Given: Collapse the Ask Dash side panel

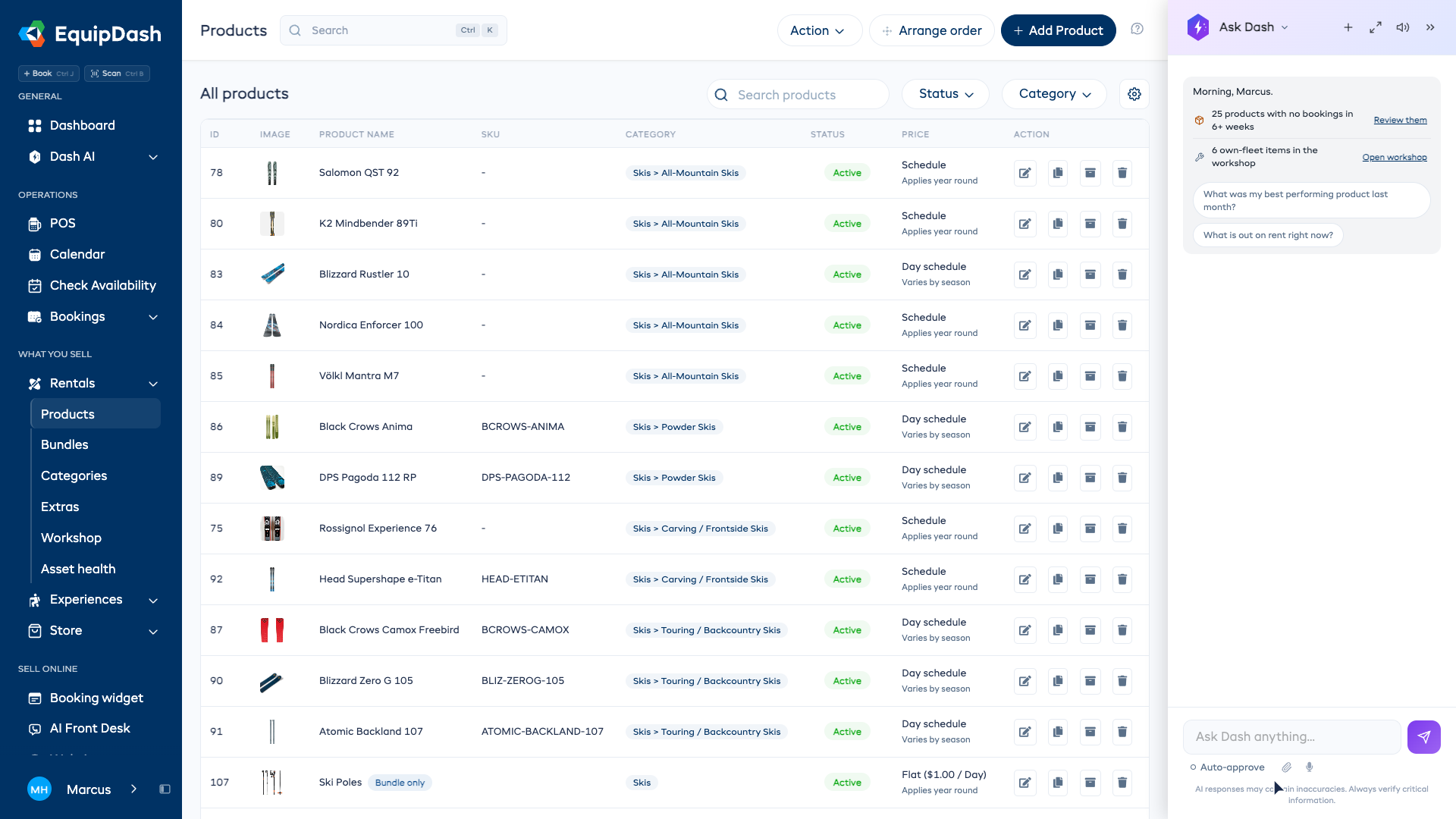Looking at the screenshot, I should click(x=1430, y=27).
